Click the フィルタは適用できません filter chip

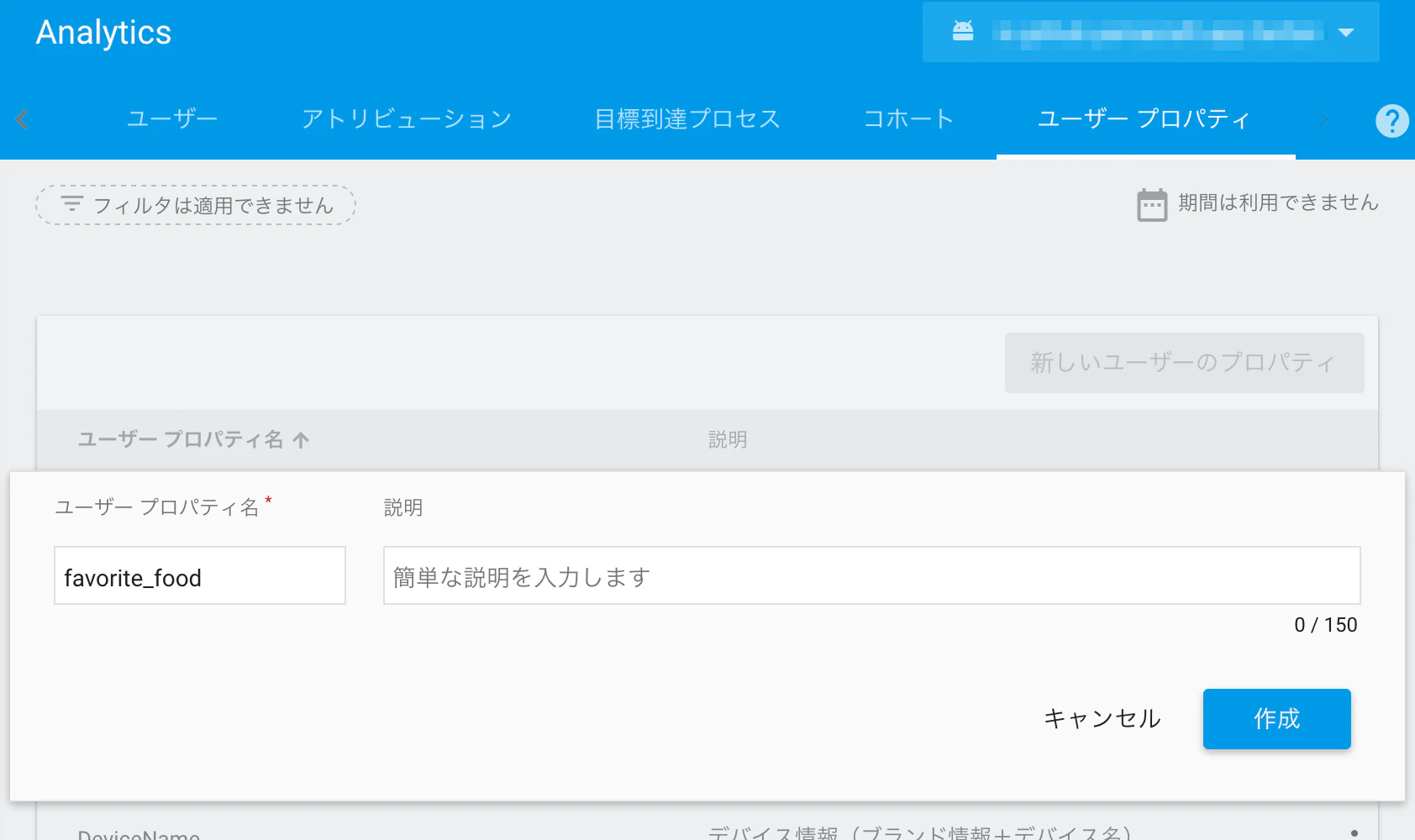pyautogui.click(x=196, y=205)
